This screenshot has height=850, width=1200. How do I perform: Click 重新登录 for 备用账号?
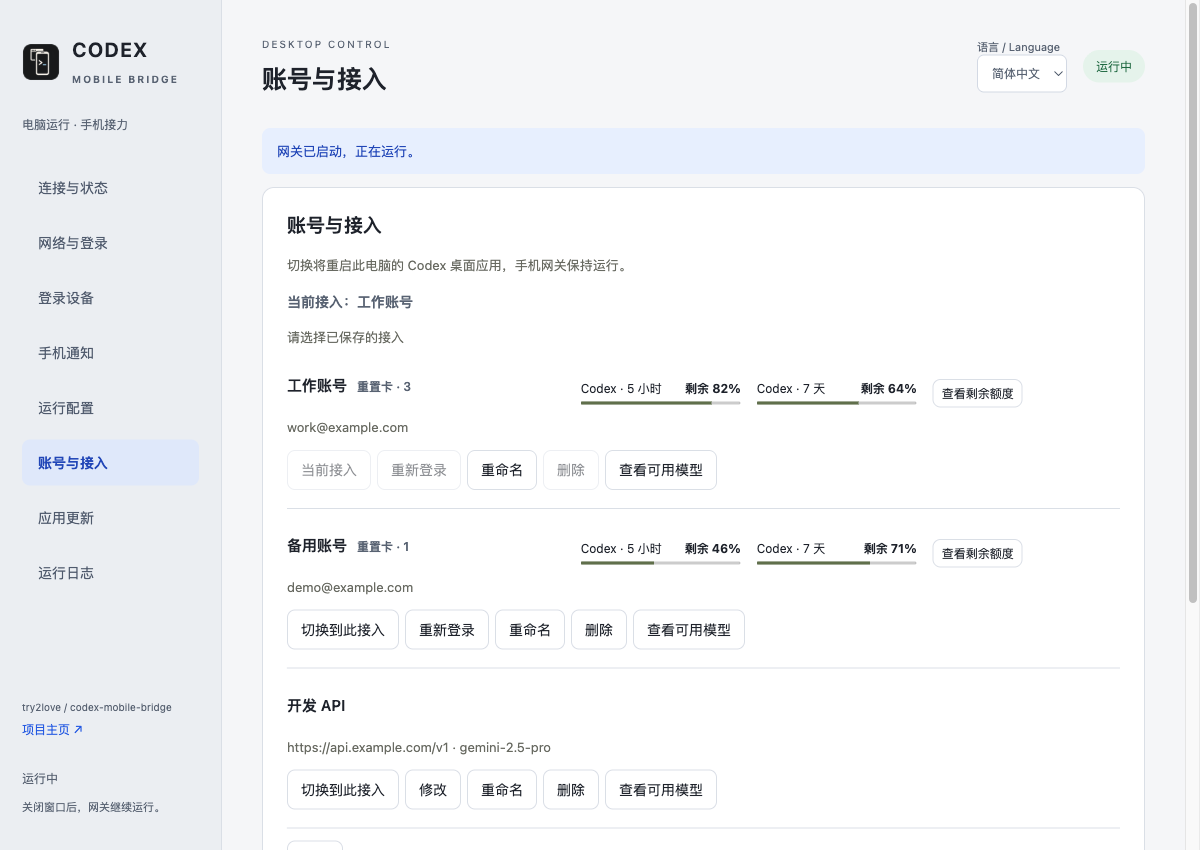tap(447, 630)
